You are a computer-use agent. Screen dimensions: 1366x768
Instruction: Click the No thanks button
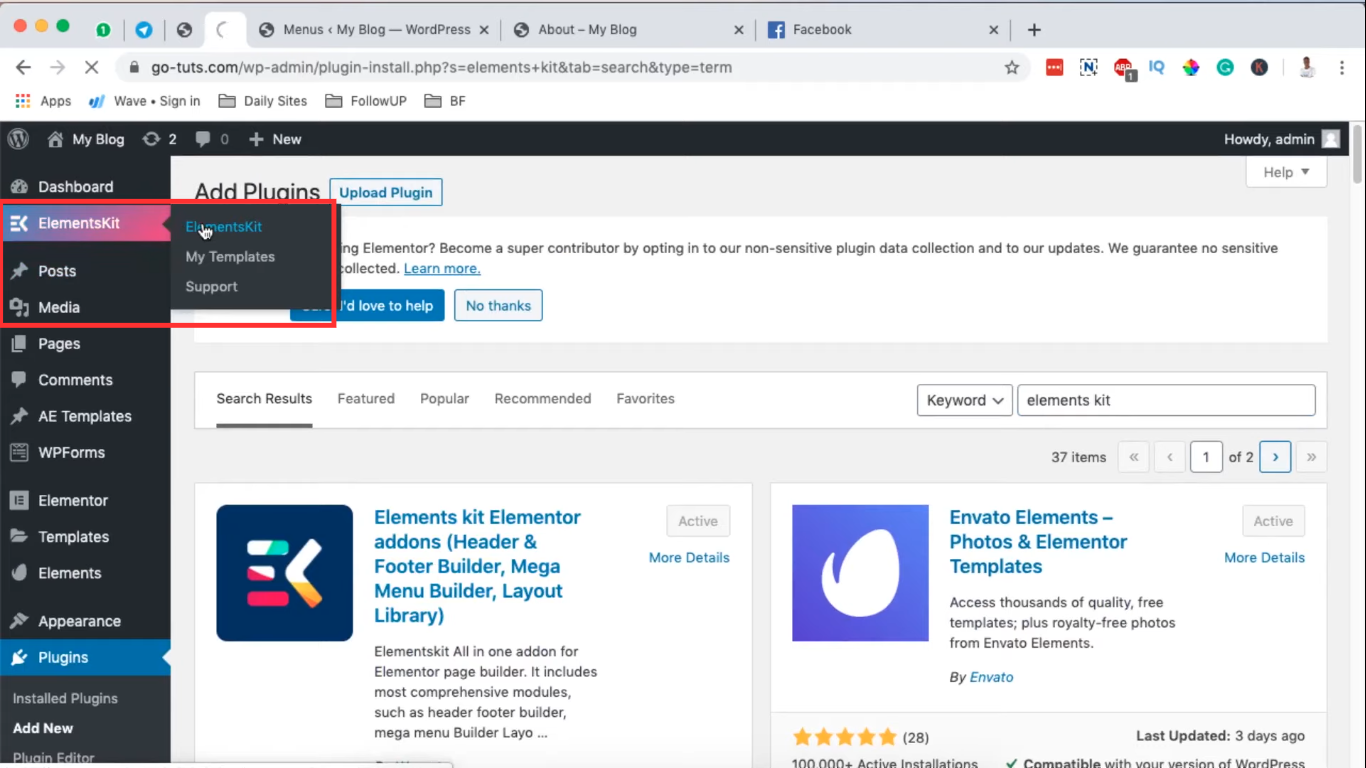coord(498,306)
